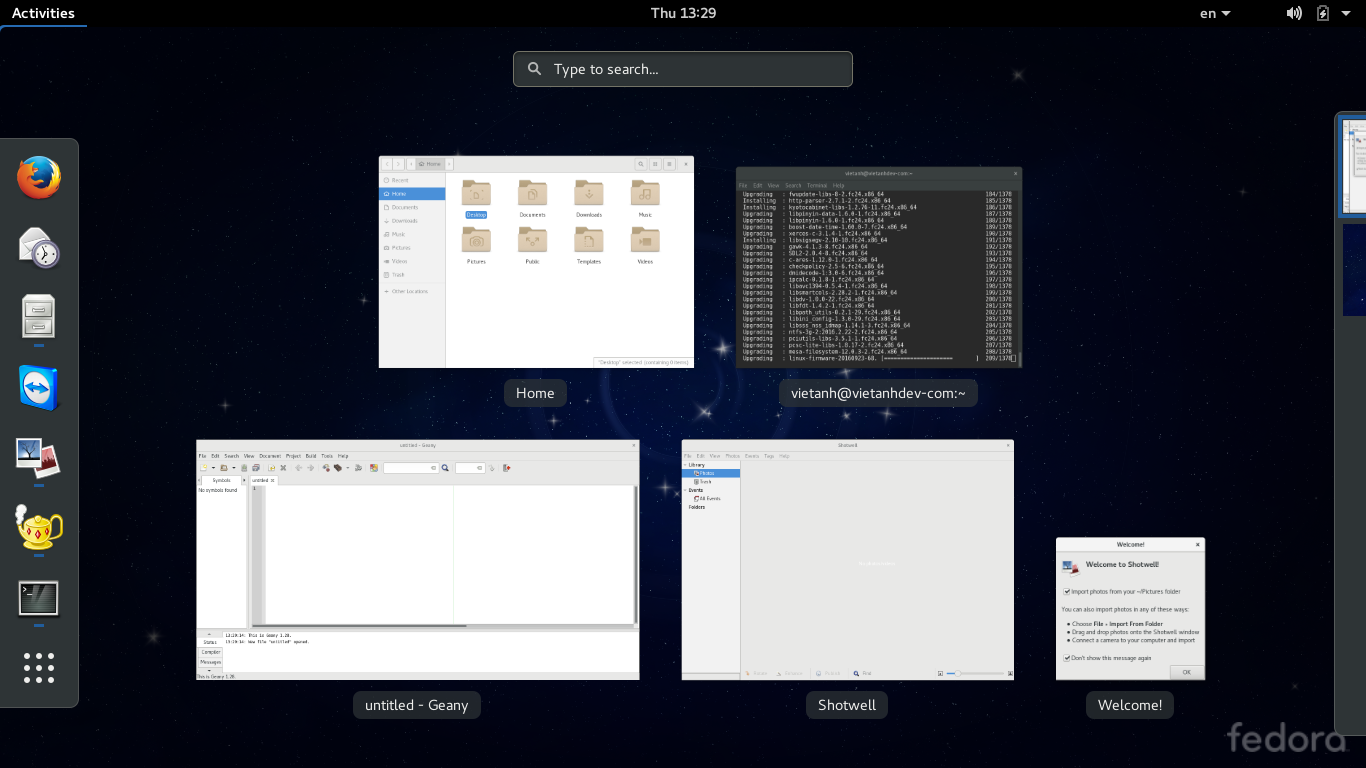The image size is (1366, 768).
Task: Click the Activities button
Action: [43, 13]
